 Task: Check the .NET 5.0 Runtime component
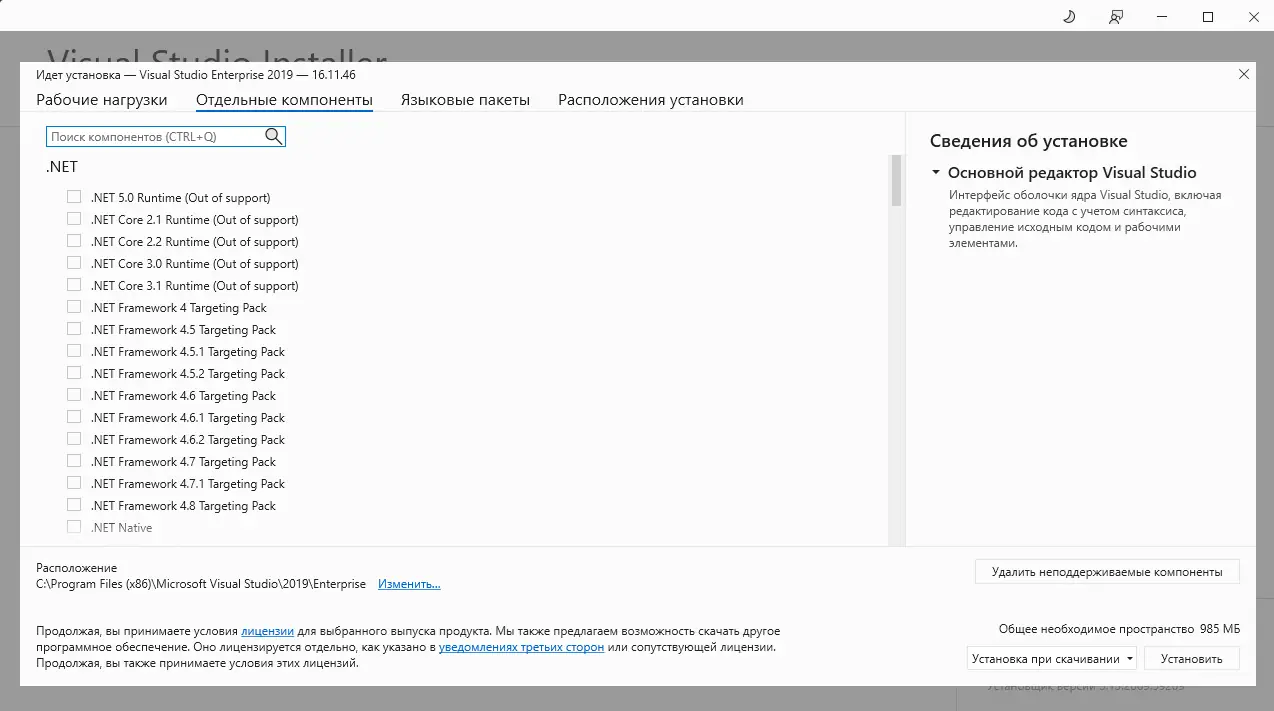click(74, 196)
